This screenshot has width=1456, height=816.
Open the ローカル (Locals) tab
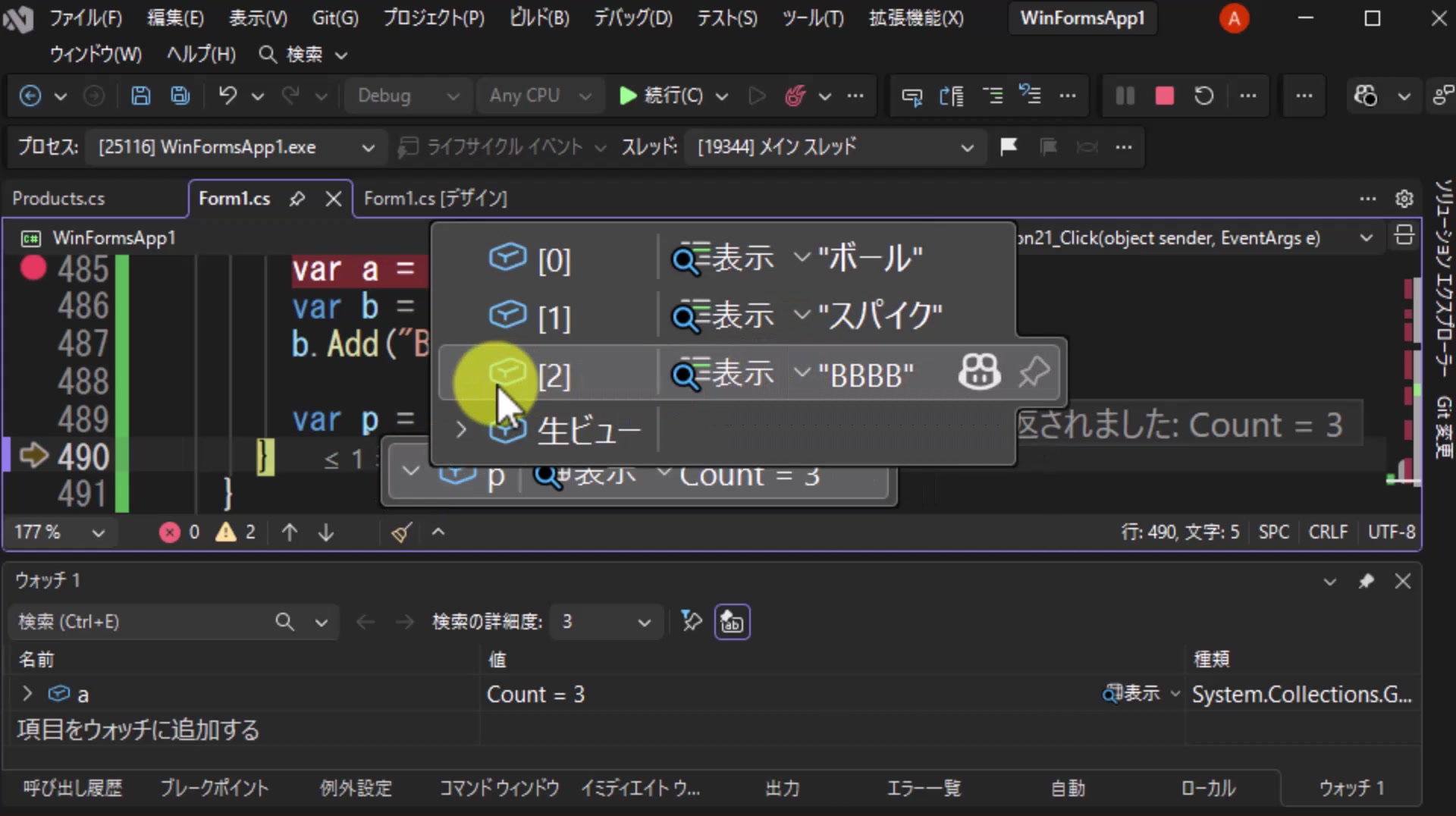1208,788
